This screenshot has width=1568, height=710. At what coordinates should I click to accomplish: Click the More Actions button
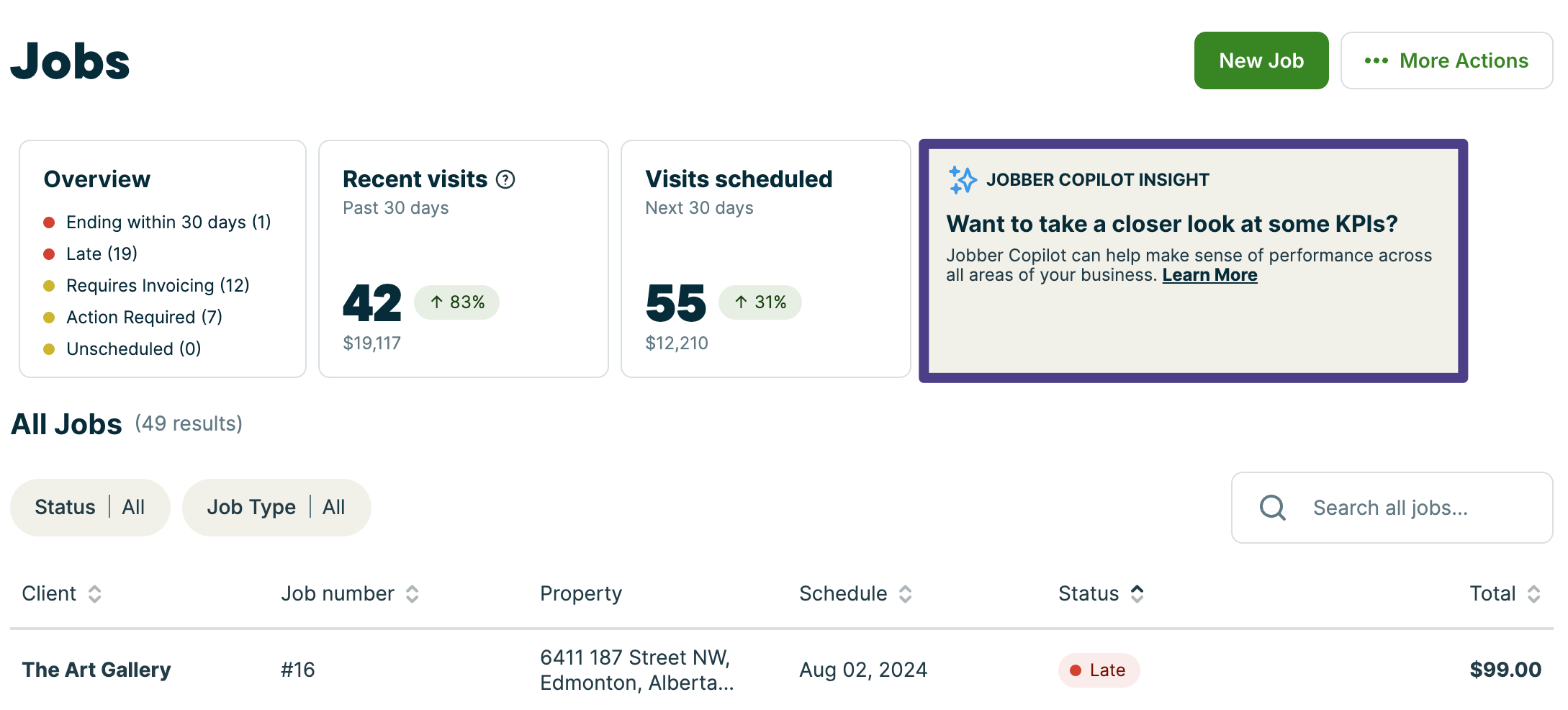(x=1446, y=60)
